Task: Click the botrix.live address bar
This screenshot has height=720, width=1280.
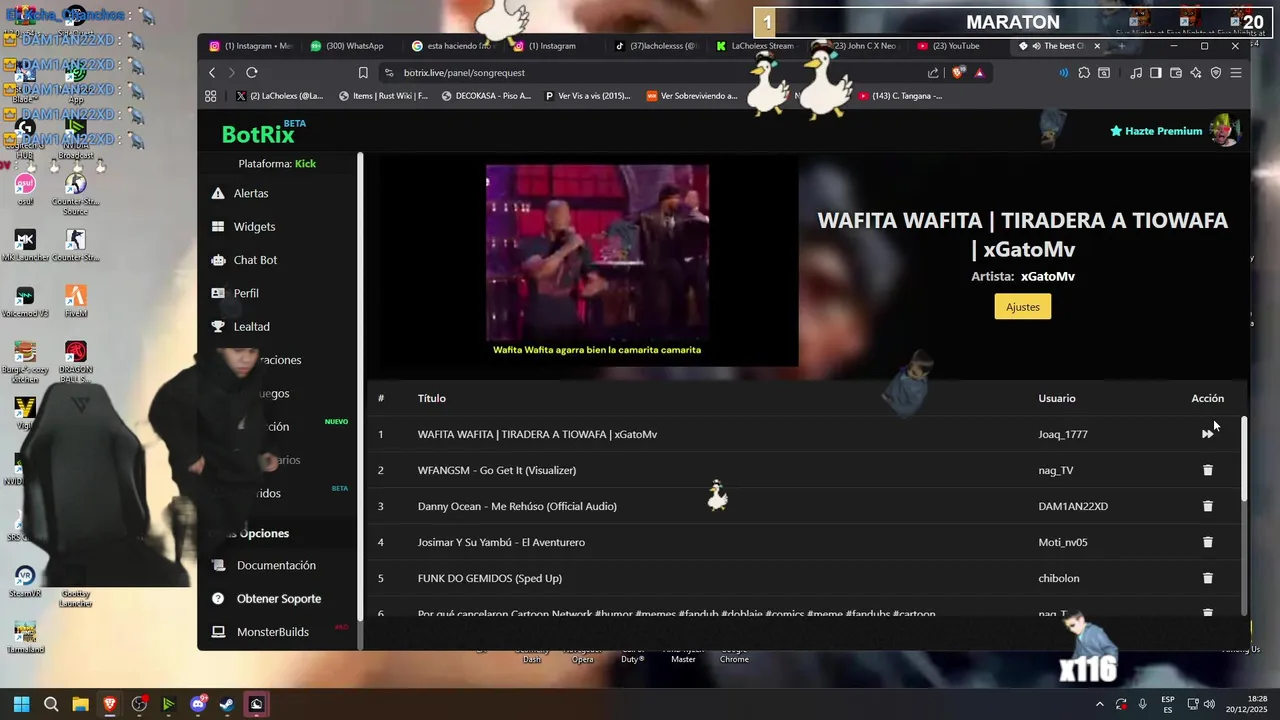Action: point(650,72)
